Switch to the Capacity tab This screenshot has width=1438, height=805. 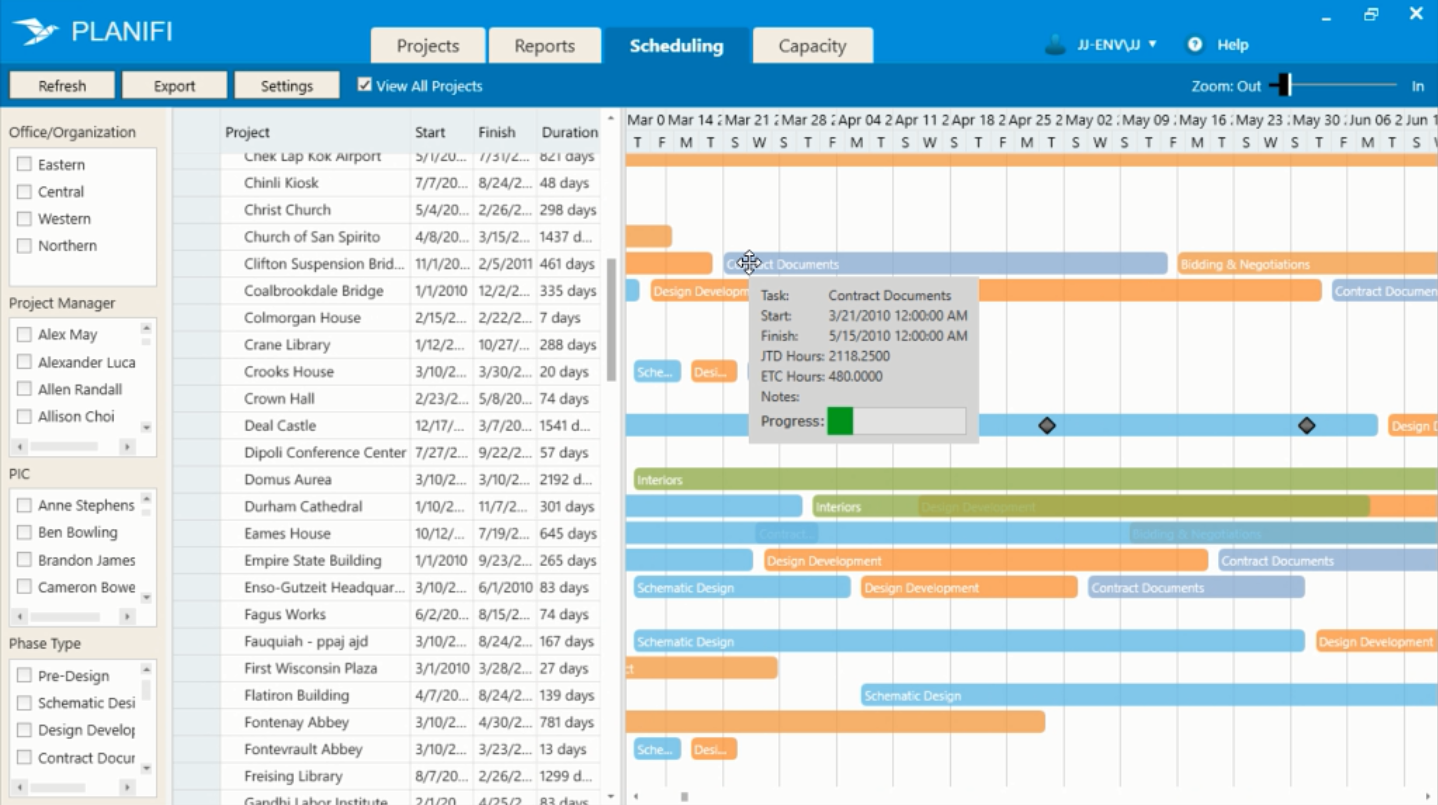[x=812, y=46]
